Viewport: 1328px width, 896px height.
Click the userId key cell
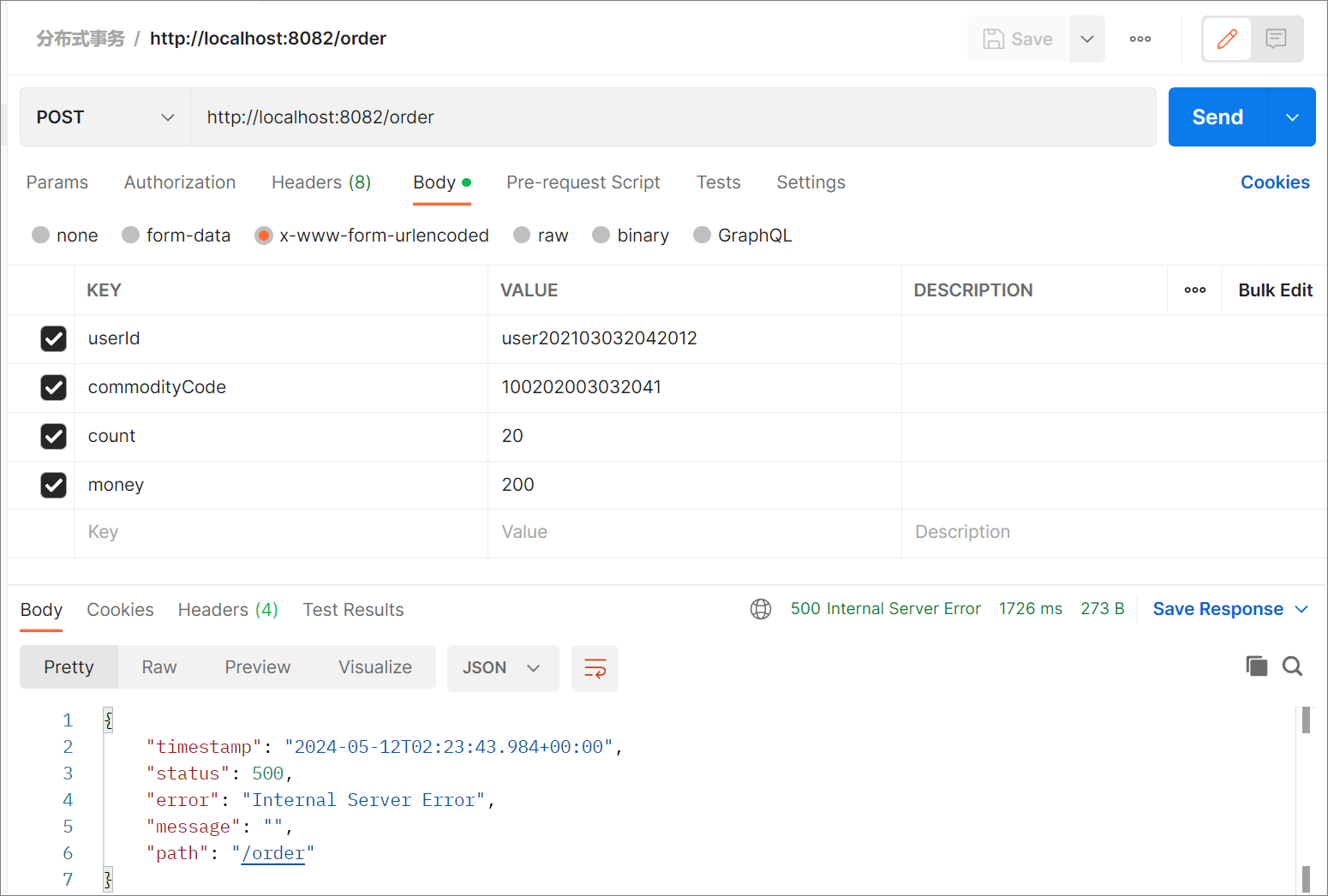(281, 338)
